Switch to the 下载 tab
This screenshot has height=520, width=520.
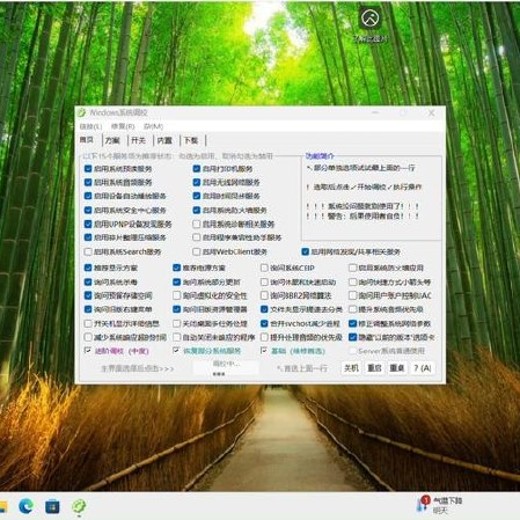[191, 140]
